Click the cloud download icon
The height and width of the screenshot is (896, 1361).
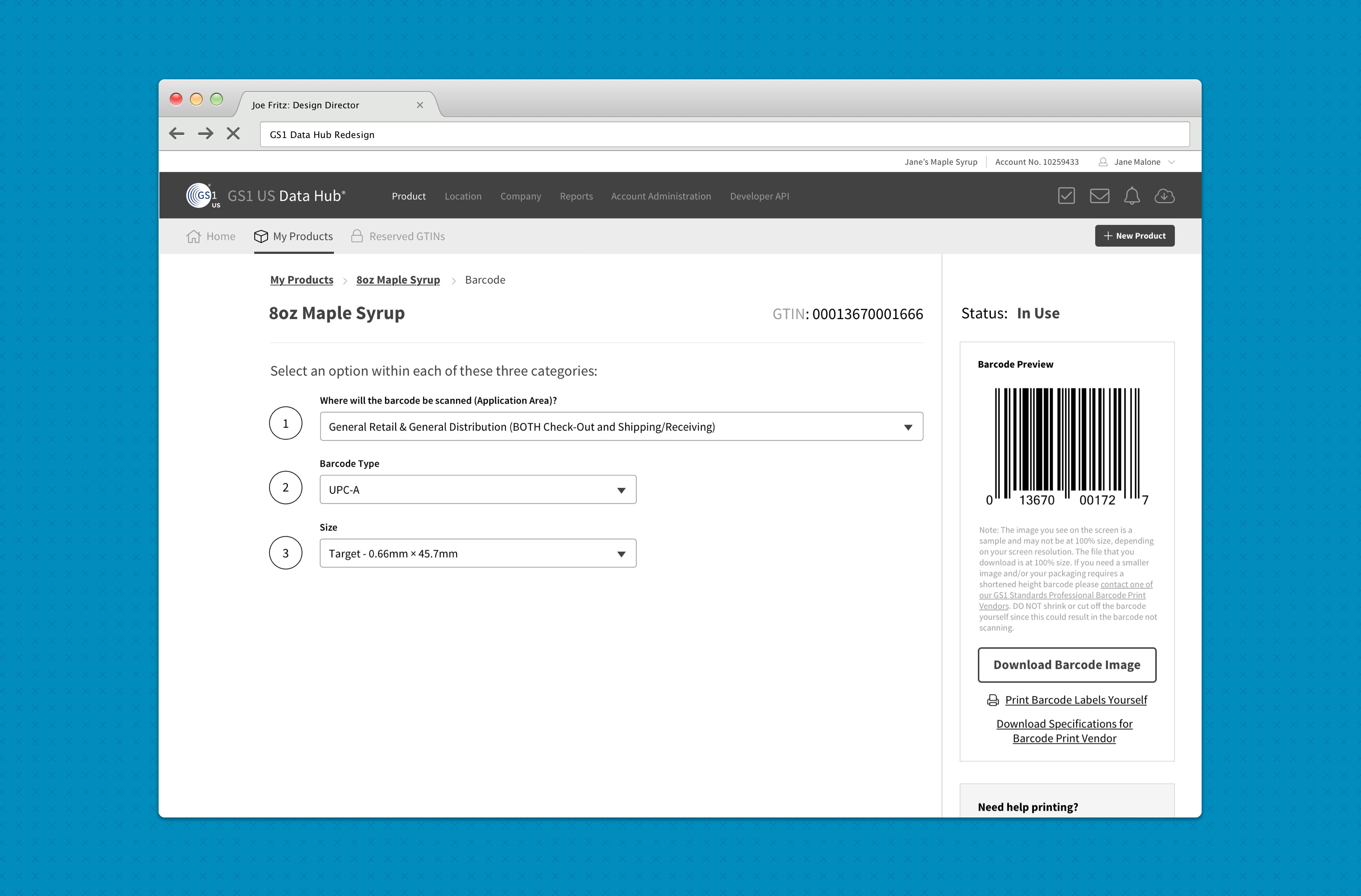click(1164, 196)
